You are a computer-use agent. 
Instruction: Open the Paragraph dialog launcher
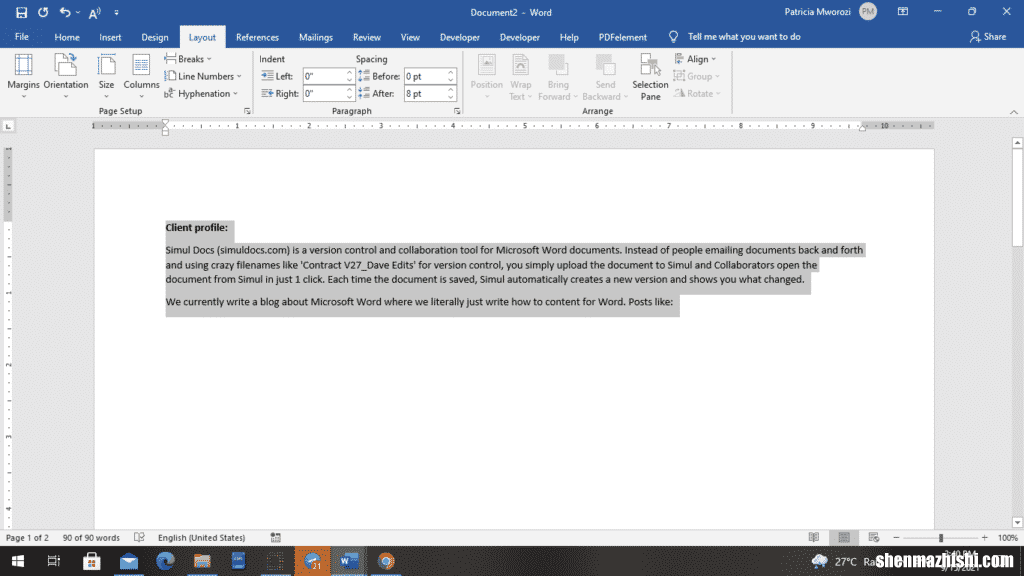tap(457, 112)
